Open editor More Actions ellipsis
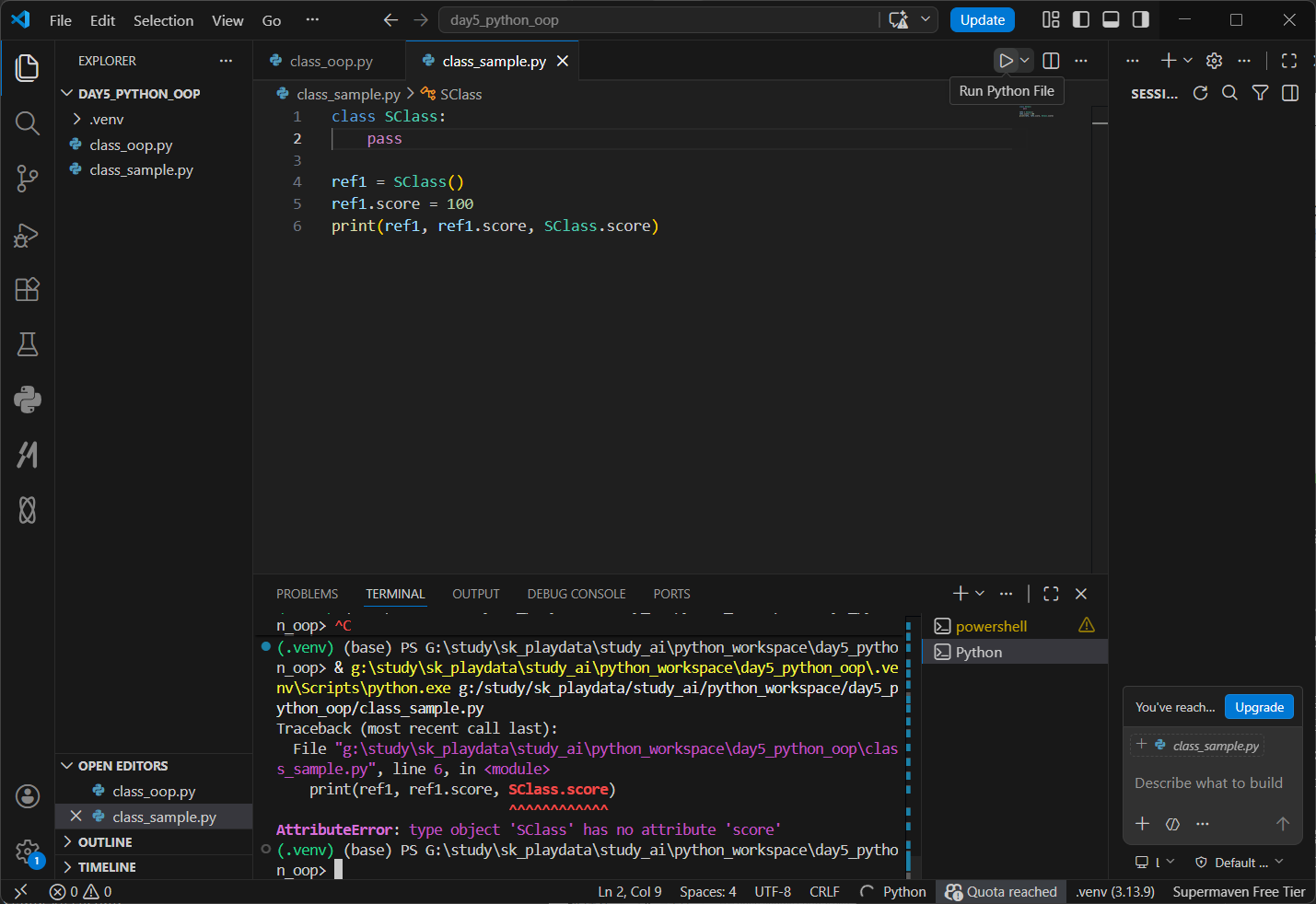Image resolution: width=1316 pixels, height=904 pixels. click(1081, 61)
